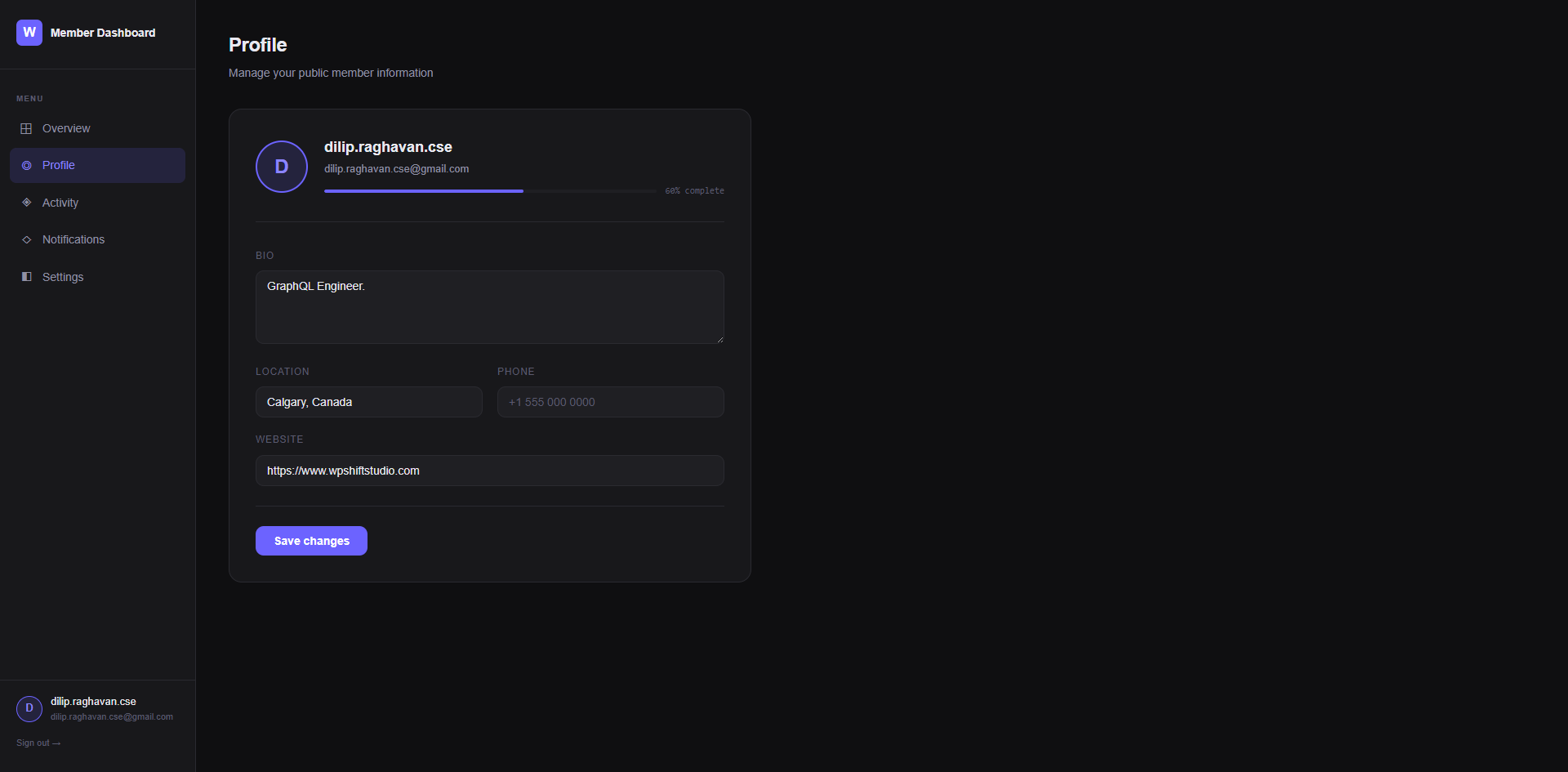Open Notifications from the sidebar
This screenshot has height=772, width=1568.
[73, 239]
